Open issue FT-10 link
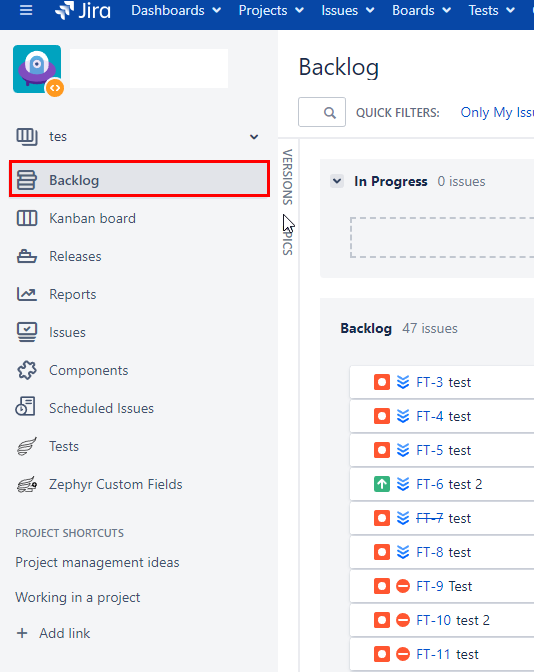Screen dimensions: 534x672 433,620
